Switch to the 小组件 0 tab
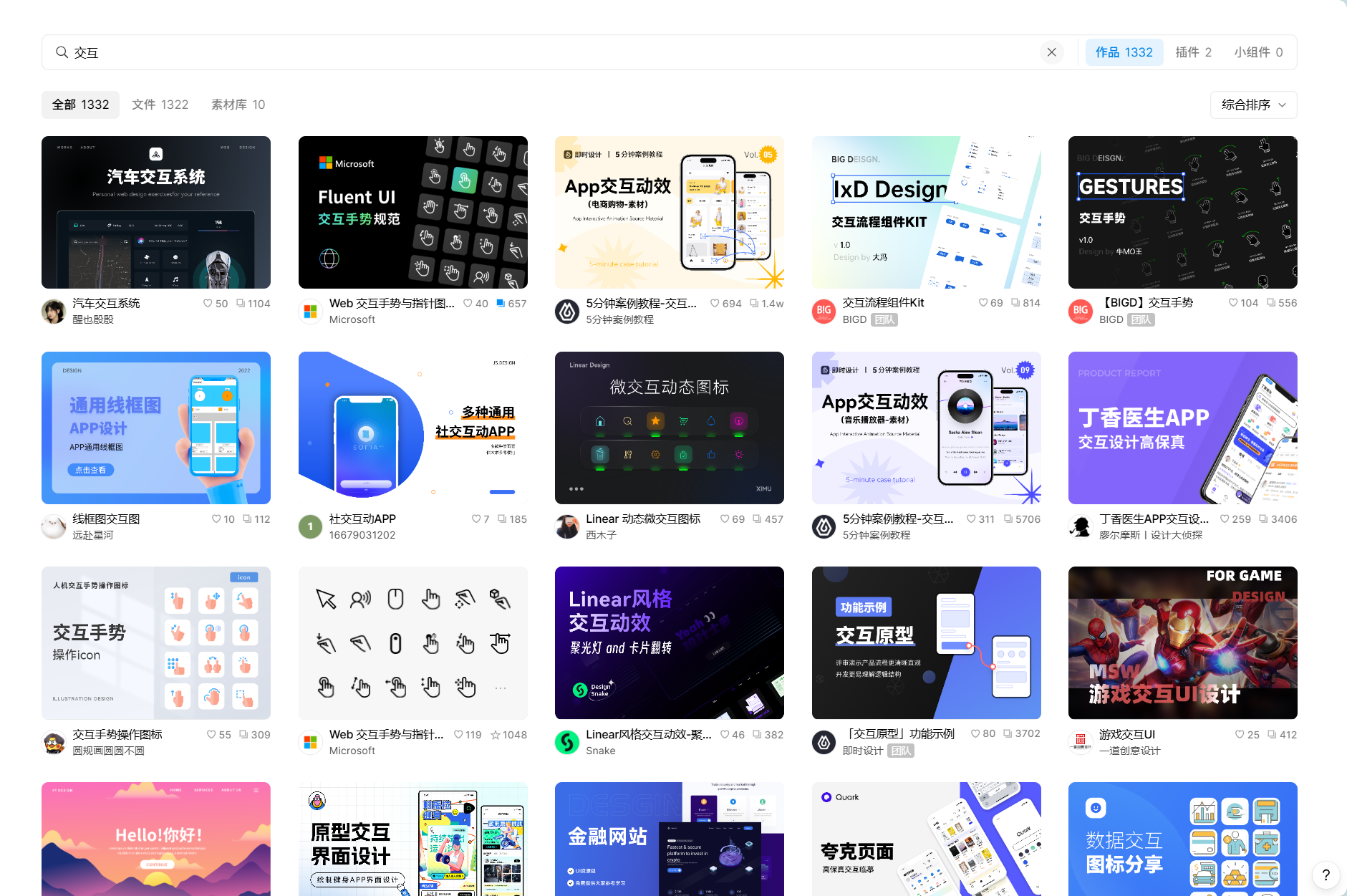 click(x=1258, y=52)
